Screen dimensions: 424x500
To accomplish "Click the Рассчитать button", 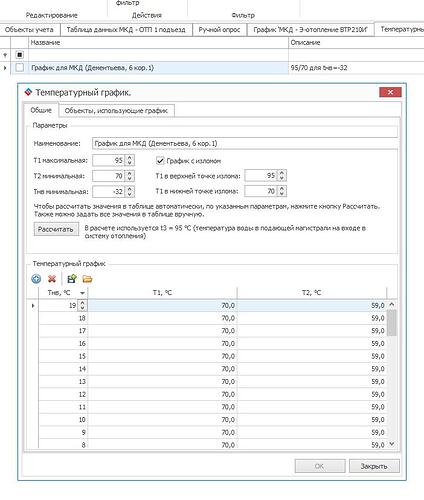I will coord(56,229).
